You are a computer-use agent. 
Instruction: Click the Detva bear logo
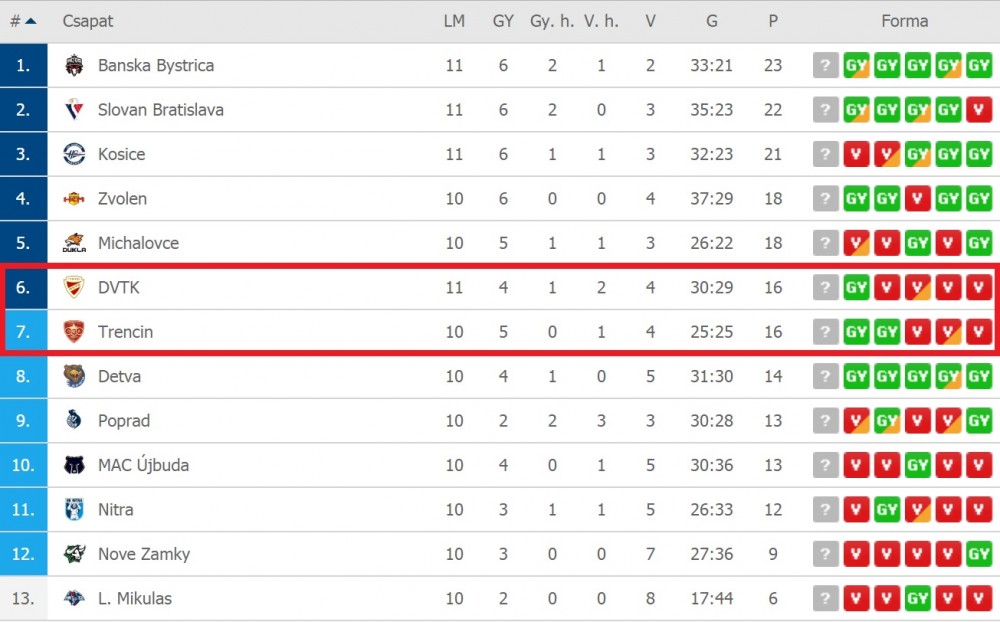(74, 376)
